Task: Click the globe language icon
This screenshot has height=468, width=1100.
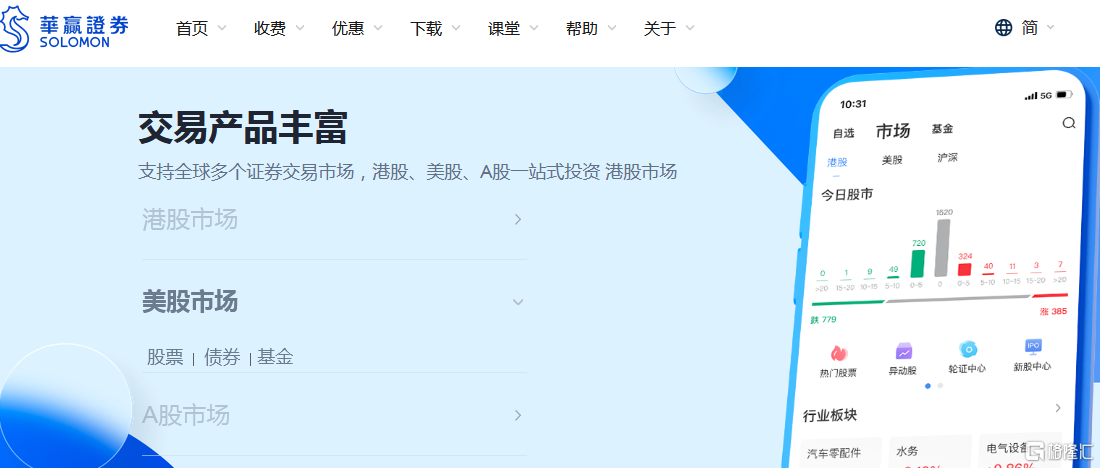Action: 1004,27
